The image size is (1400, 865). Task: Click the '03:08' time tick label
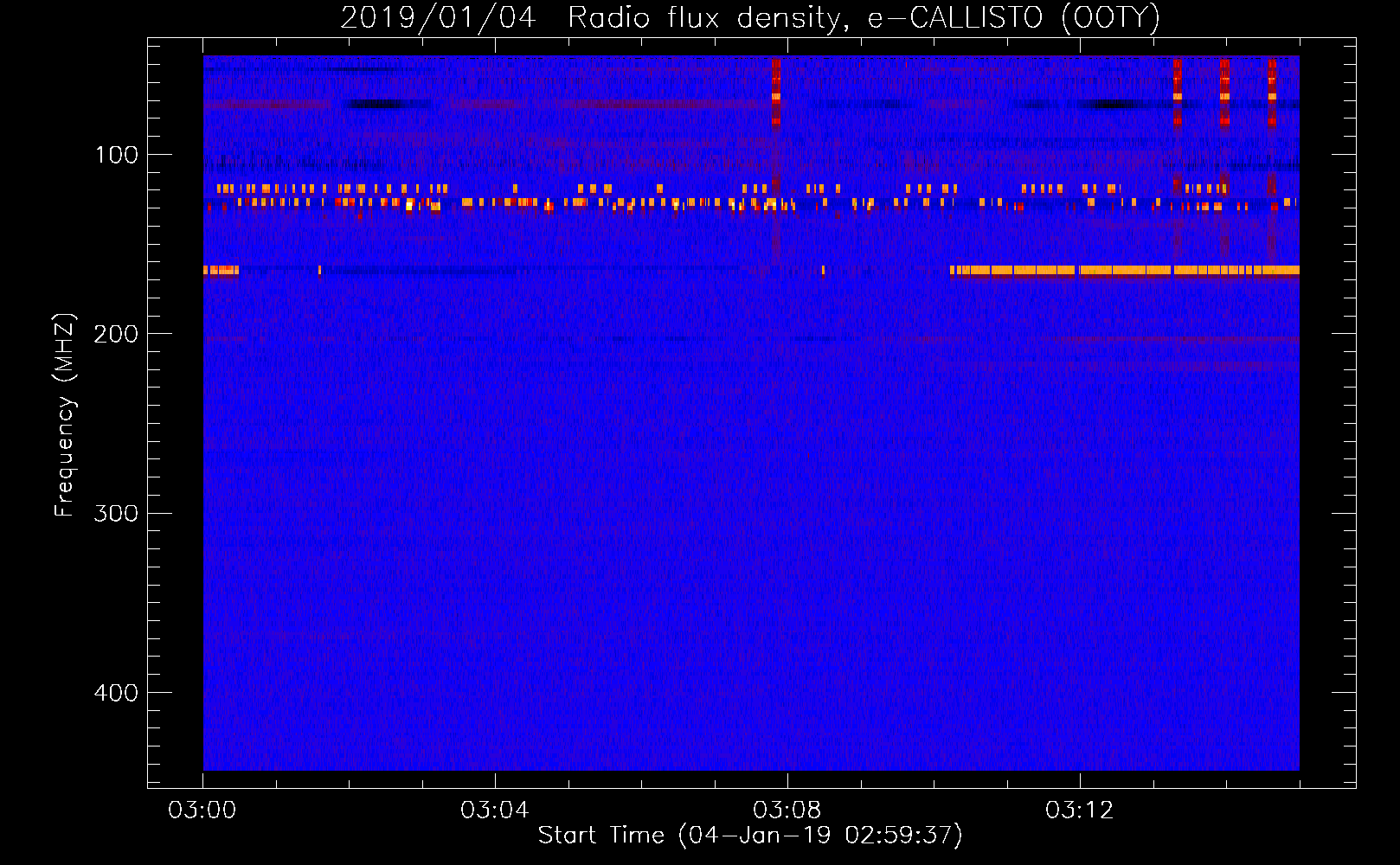[787, 811]
